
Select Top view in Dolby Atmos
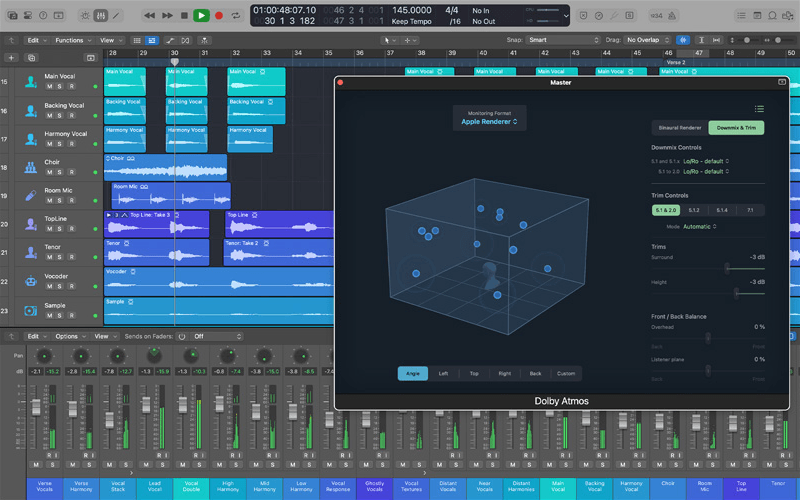click(474, 373)
